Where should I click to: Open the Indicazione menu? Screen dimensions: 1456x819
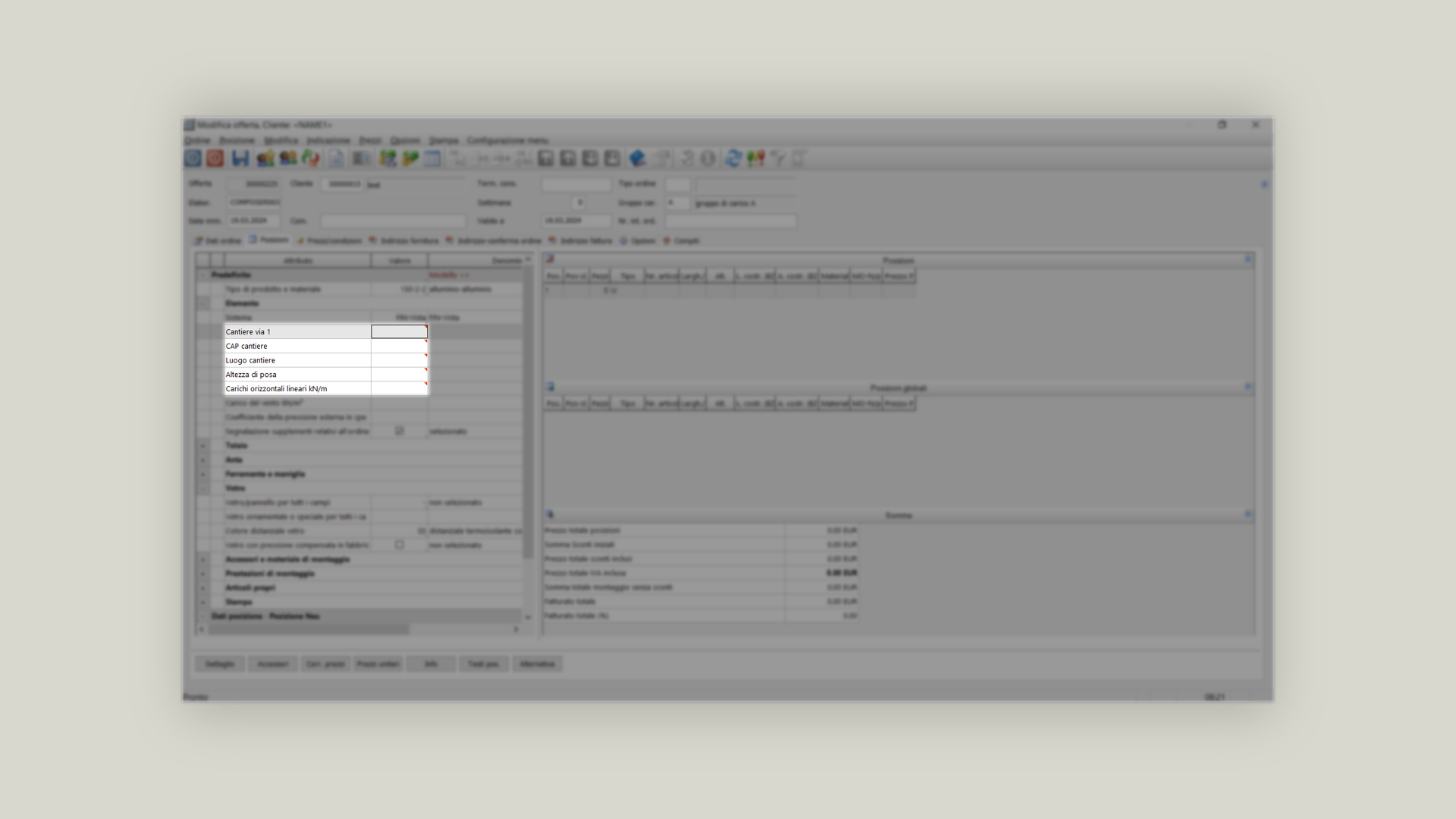coord(328,140)
